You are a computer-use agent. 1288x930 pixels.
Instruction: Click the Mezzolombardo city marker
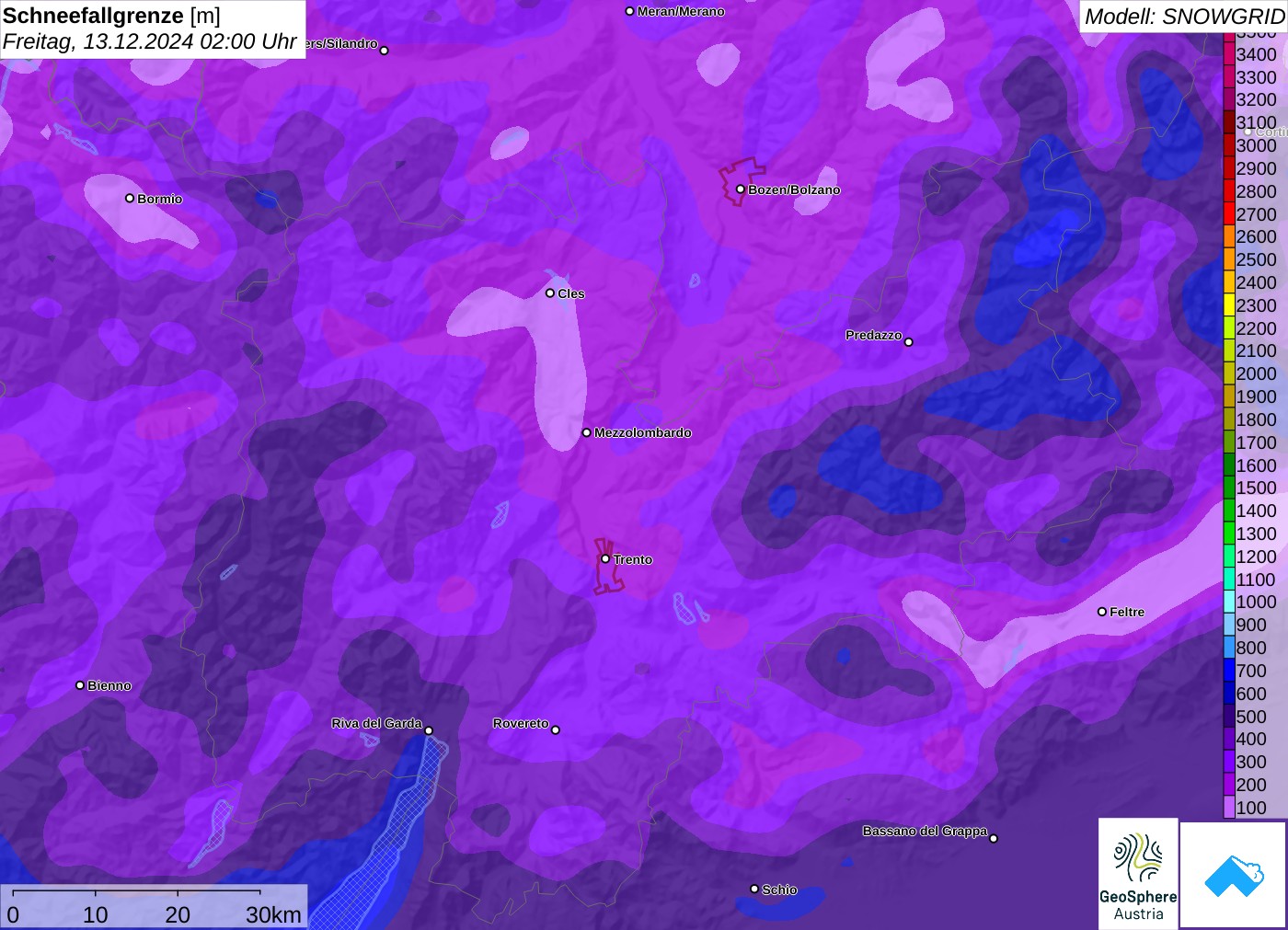point(587,432)
